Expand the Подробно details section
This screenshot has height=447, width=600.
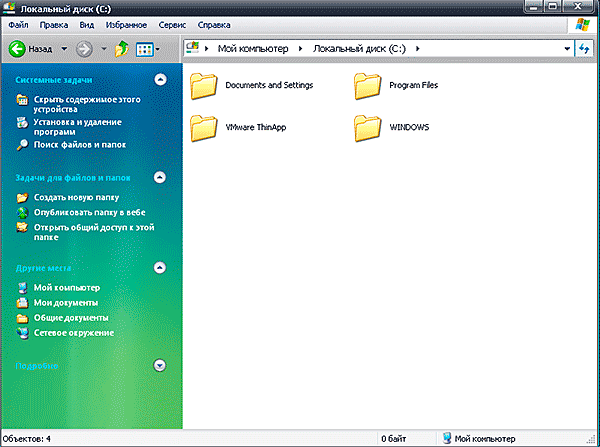click(x=159, y=366)
